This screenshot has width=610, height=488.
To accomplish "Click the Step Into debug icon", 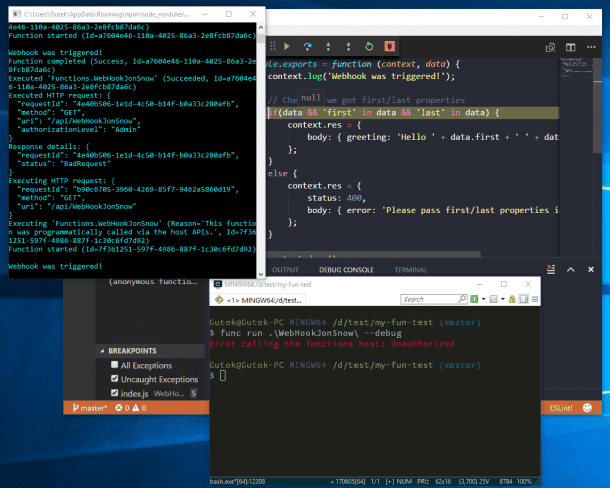I will click(328, 47).
